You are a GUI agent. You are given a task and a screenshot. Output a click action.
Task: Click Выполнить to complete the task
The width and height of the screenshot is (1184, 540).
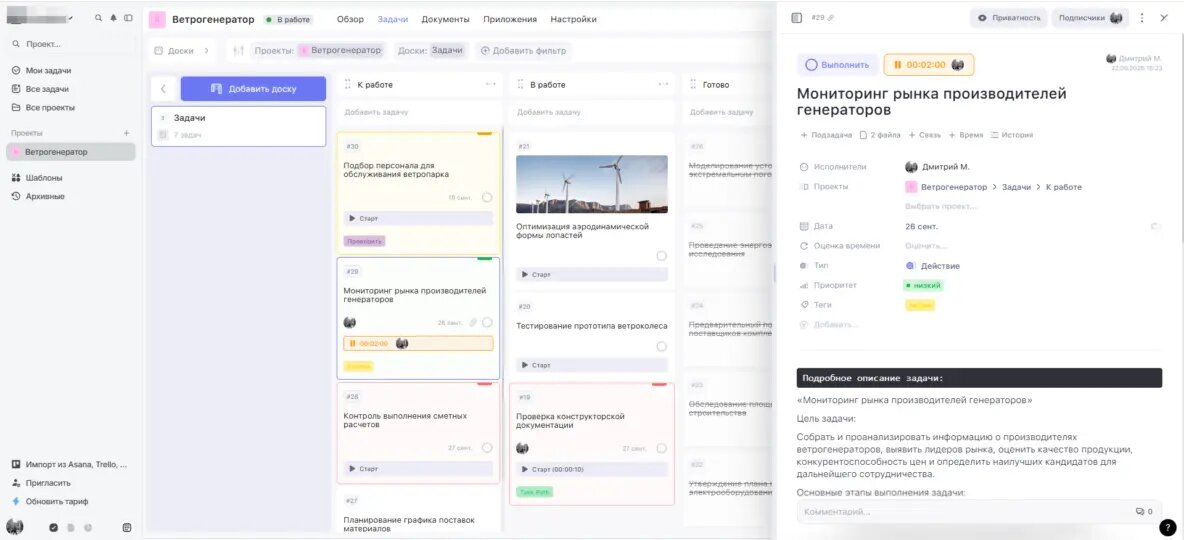tap(837, 65)
